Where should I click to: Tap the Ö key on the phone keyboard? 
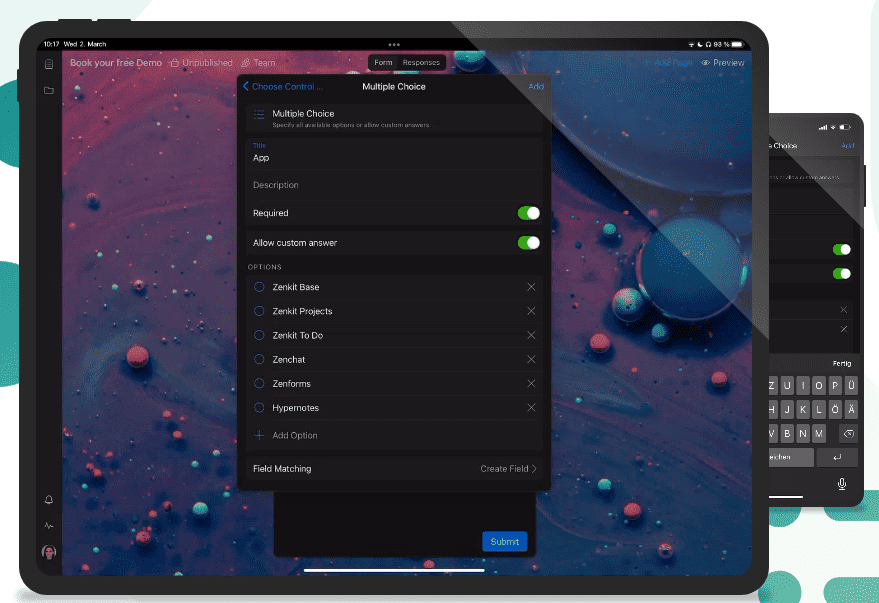click(x=835, y=410)
